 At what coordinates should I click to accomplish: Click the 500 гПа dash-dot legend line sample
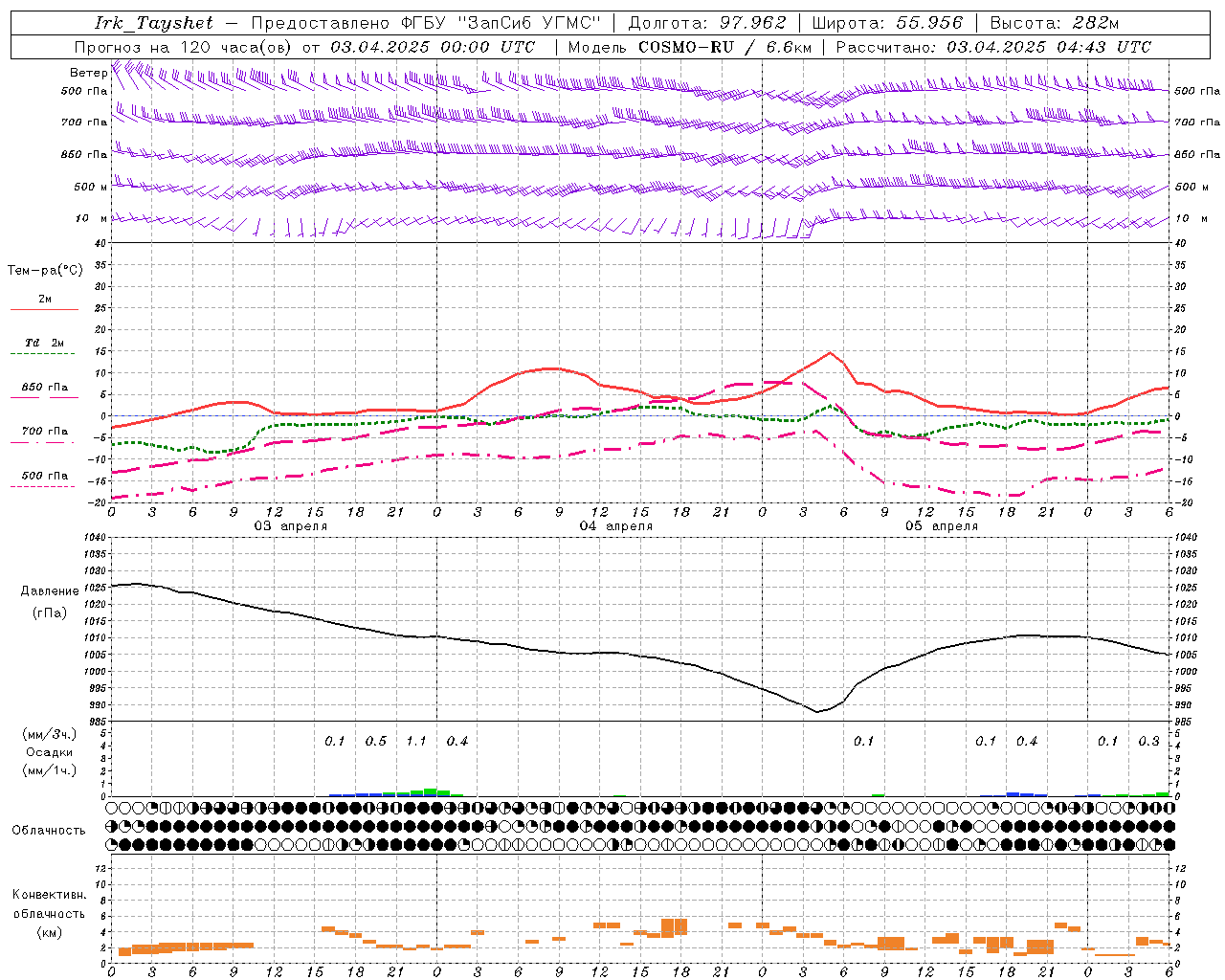(42, 487)
